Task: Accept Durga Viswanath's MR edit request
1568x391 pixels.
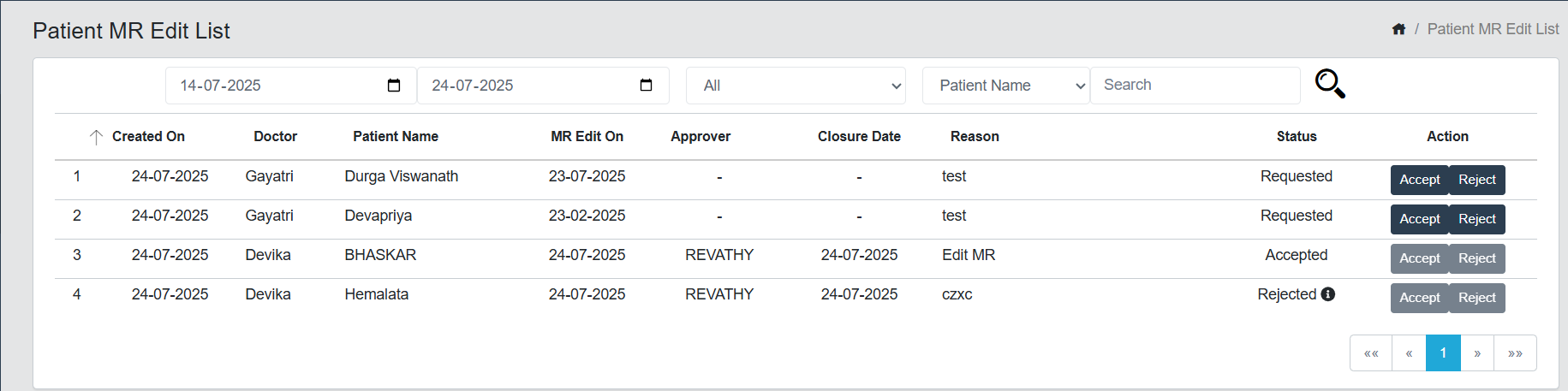Action: (x=1419, y=180)
